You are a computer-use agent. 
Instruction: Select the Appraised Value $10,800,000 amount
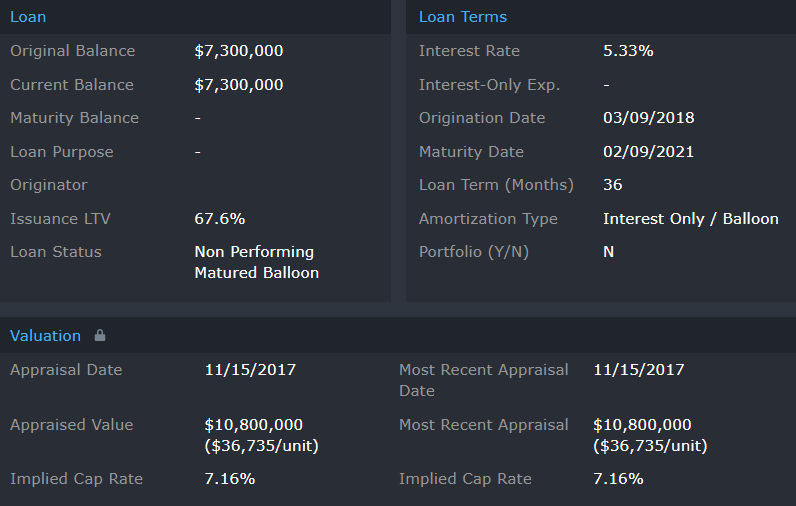tap(253, 425)
